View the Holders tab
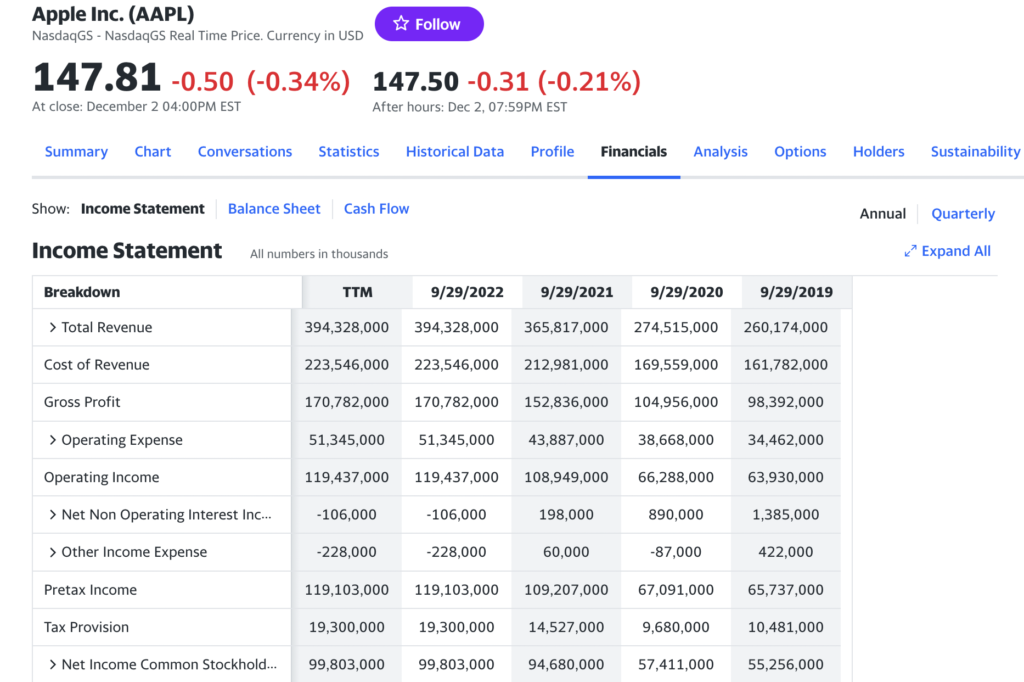This screenshot has height=682, width=1024. (878, 152)
